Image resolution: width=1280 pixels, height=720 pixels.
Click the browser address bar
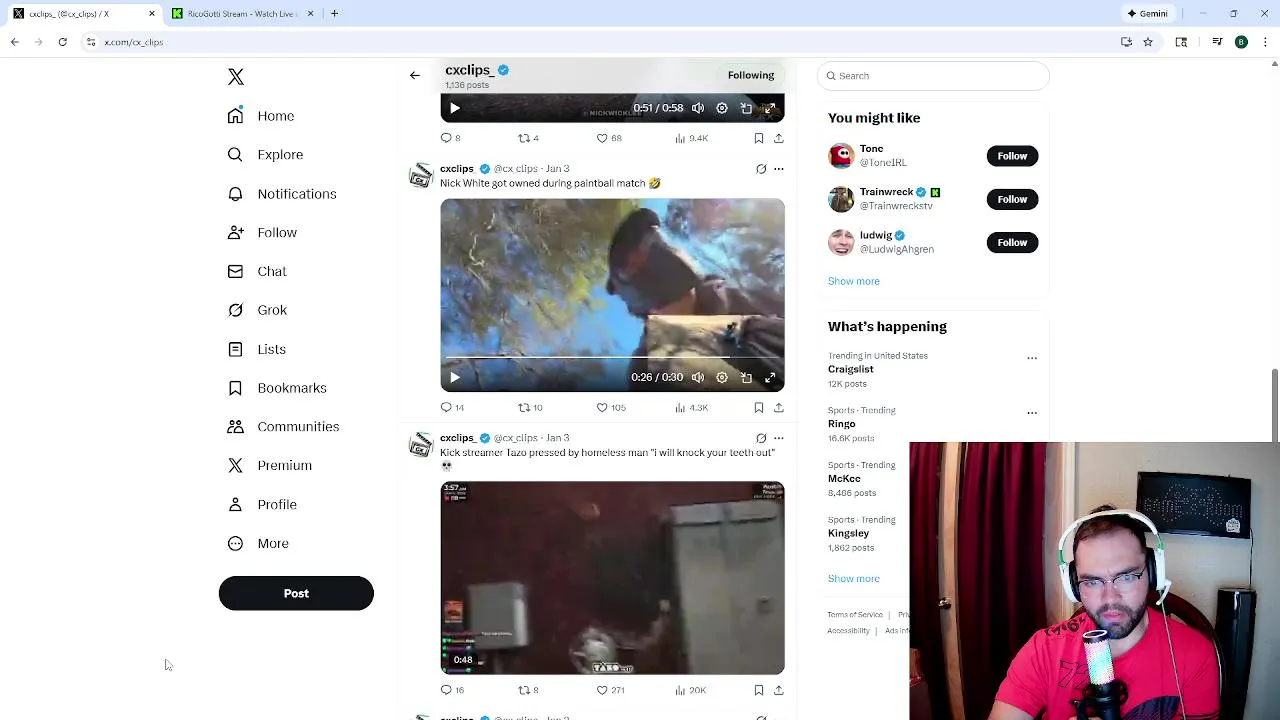[600, 42]
